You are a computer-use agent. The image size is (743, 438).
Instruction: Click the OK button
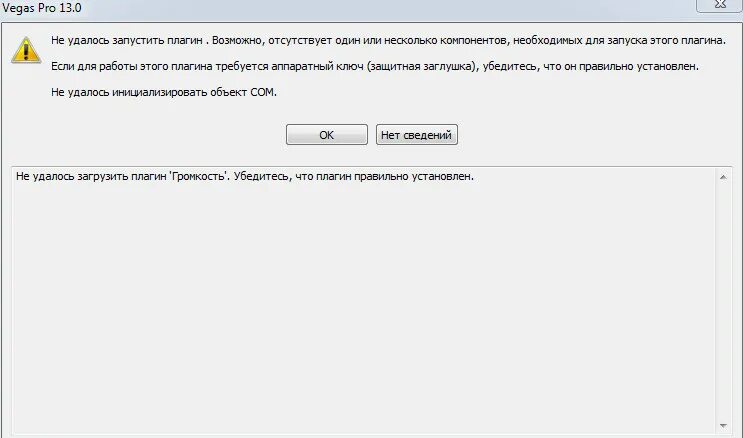pos(326,135)
